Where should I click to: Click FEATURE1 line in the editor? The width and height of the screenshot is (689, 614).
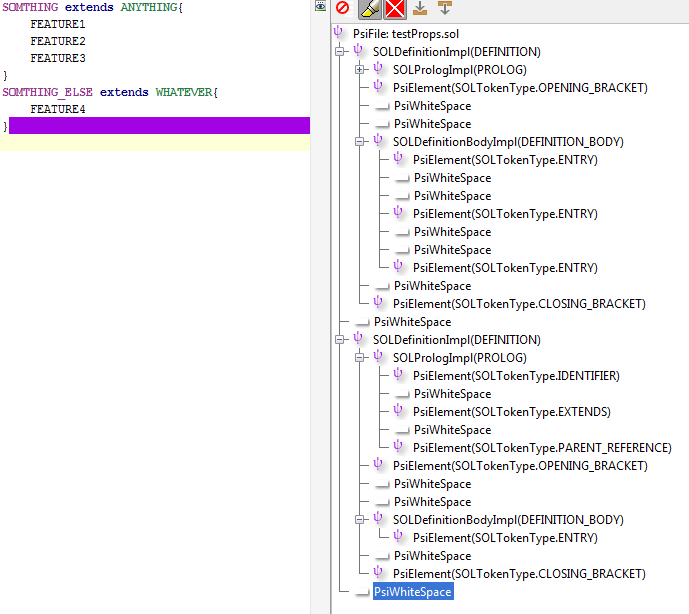pyautogui.click(x=58, y=24)
